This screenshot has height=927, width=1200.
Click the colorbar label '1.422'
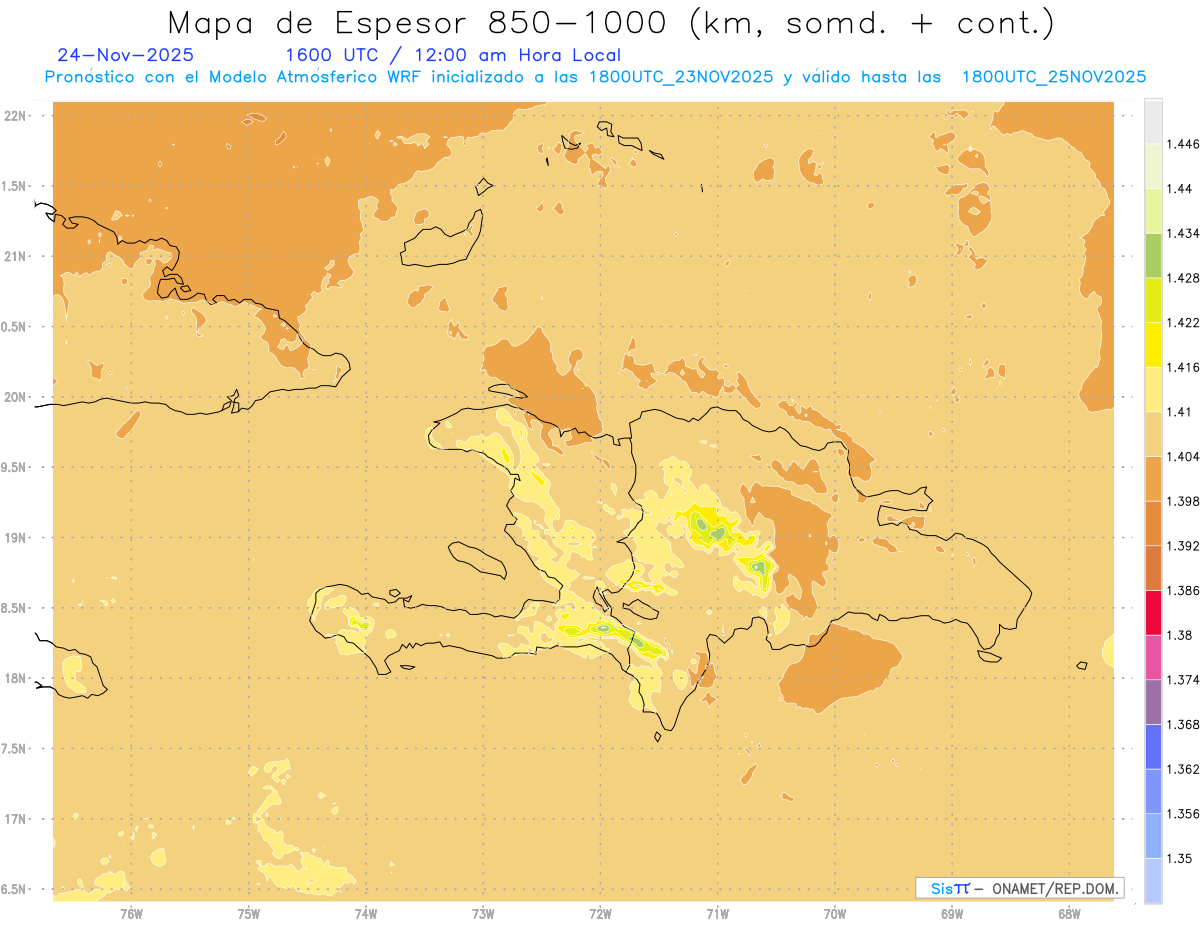coord(1183,322)
